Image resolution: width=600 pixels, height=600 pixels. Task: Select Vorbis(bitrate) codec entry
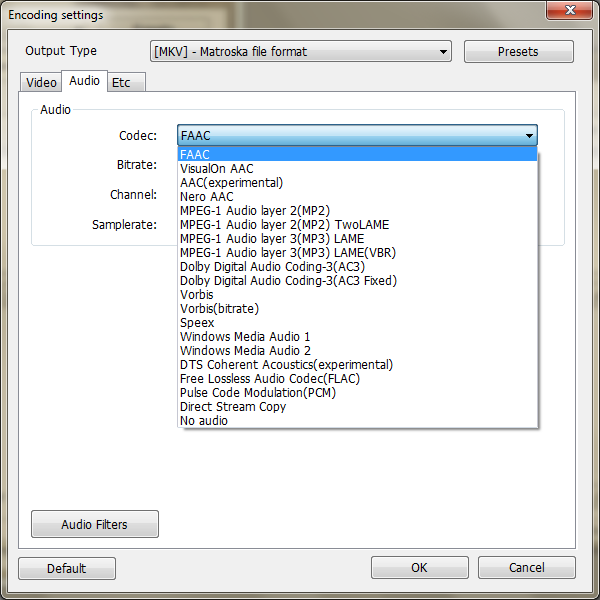(357, 308)
